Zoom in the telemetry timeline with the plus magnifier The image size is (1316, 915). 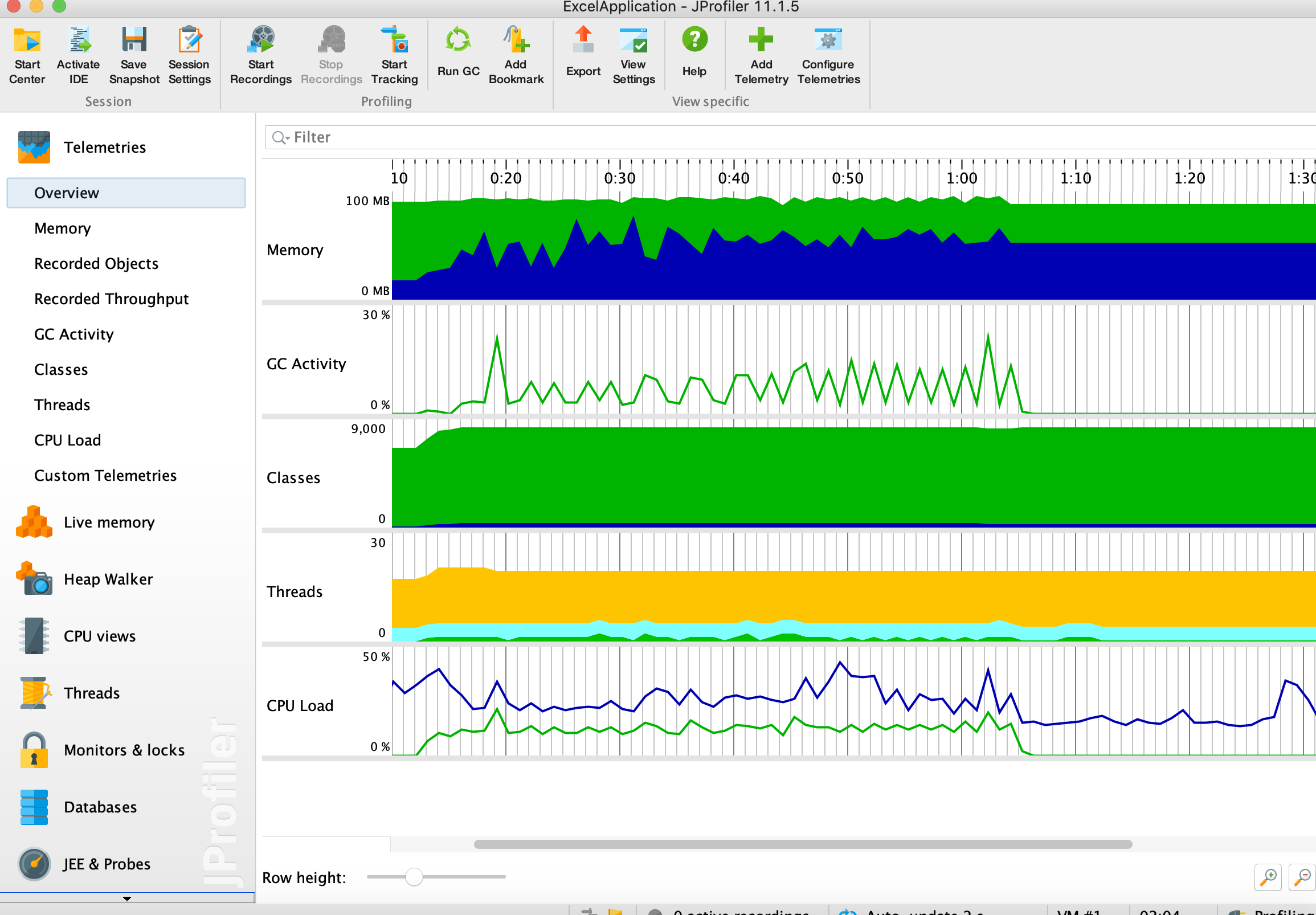point(1268,877)
